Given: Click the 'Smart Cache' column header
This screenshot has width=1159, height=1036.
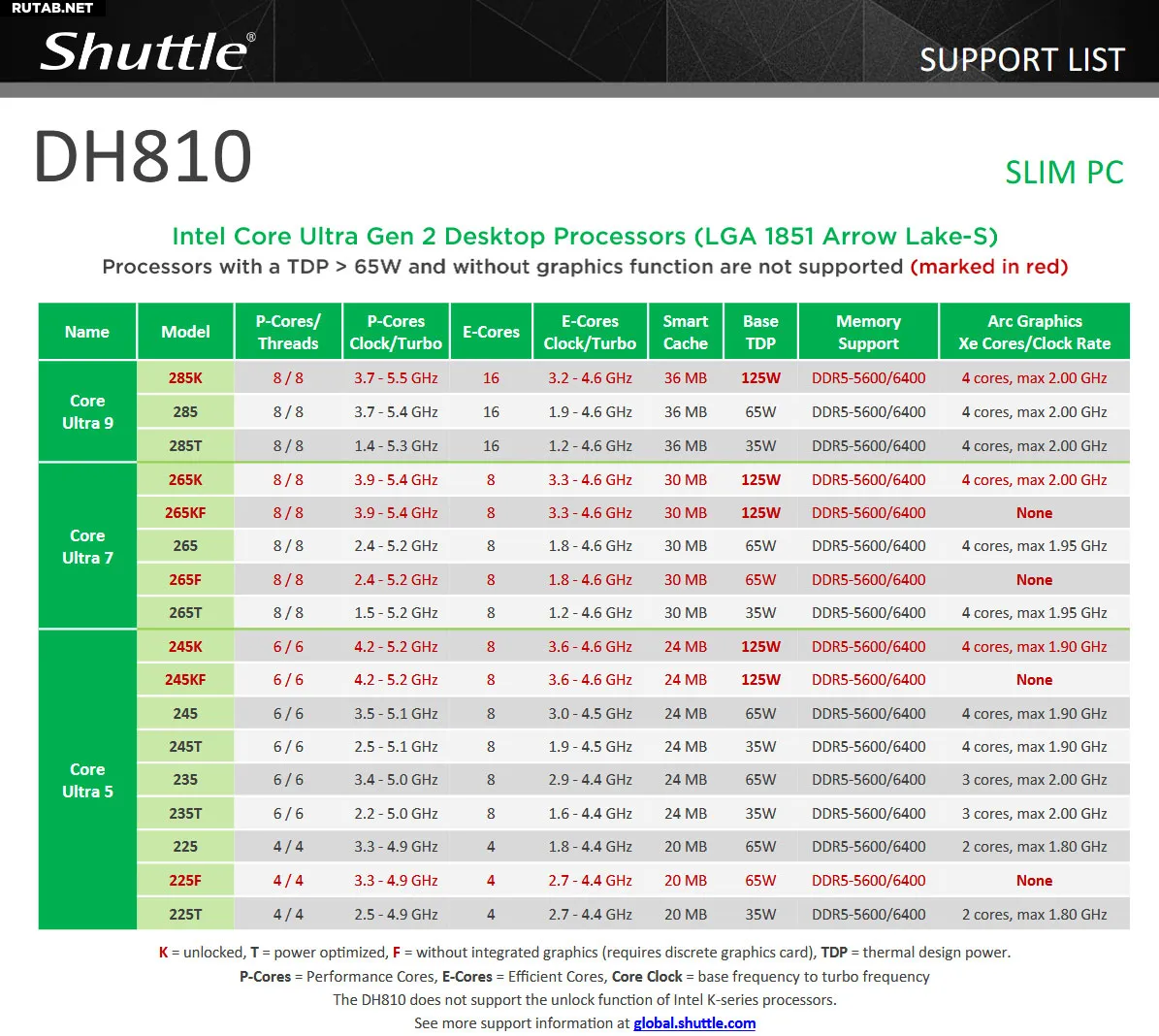Looking at the screenshot, I should [x=685, y=332].
